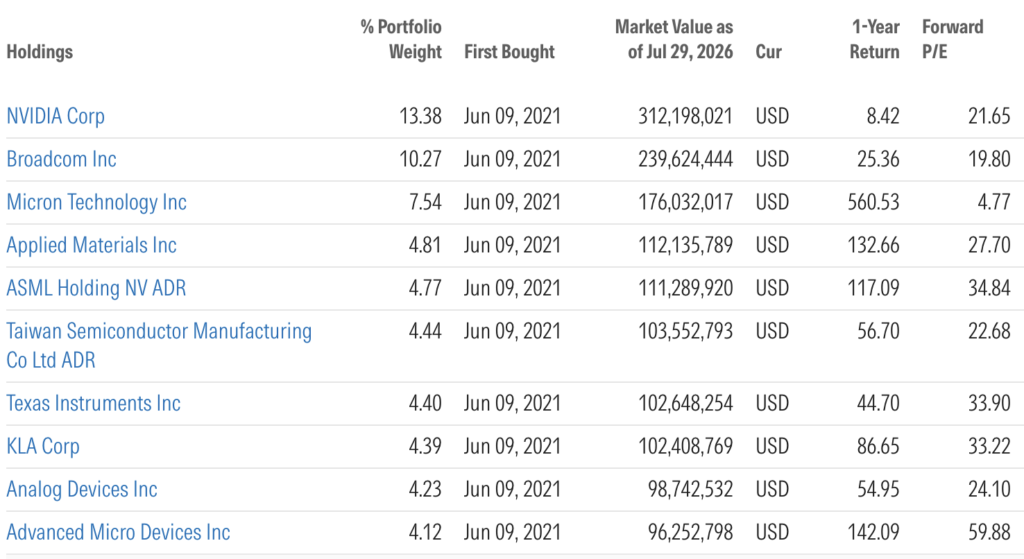The width and height of the screenshot is (1024, 559).
Task: Open the KLA Corp link
Action: pos(43,447)
